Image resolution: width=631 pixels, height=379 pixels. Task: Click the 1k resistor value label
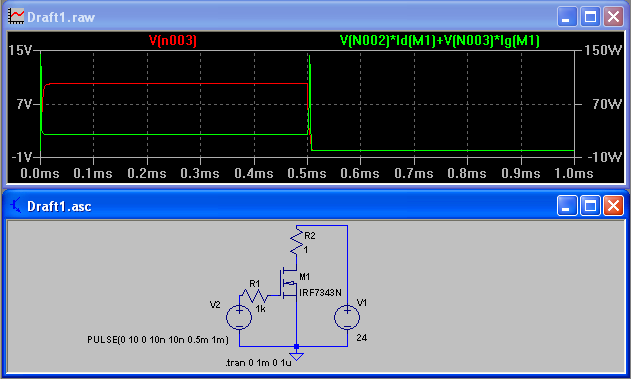pyautogui.click(x=260, y=309)
